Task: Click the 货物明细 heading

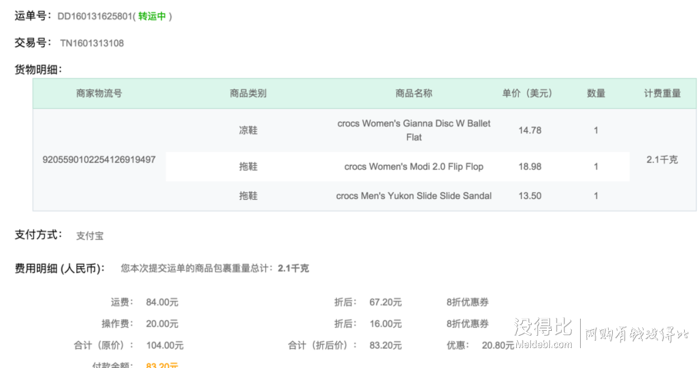Action: [x=38, y=70]
